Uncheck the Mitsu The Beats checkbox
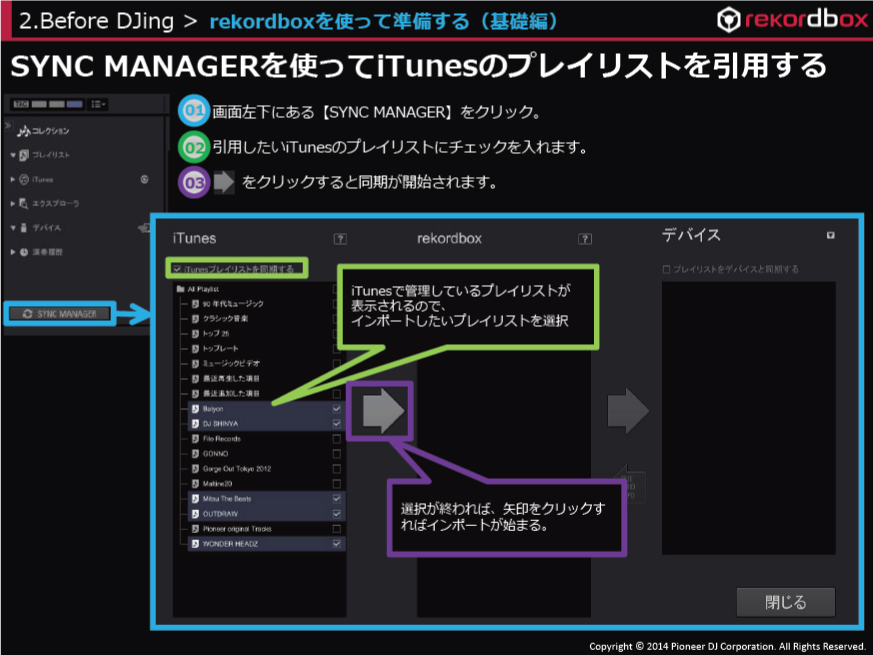The width and height of the screenshot is (873, 655). [x=336, y=498]
